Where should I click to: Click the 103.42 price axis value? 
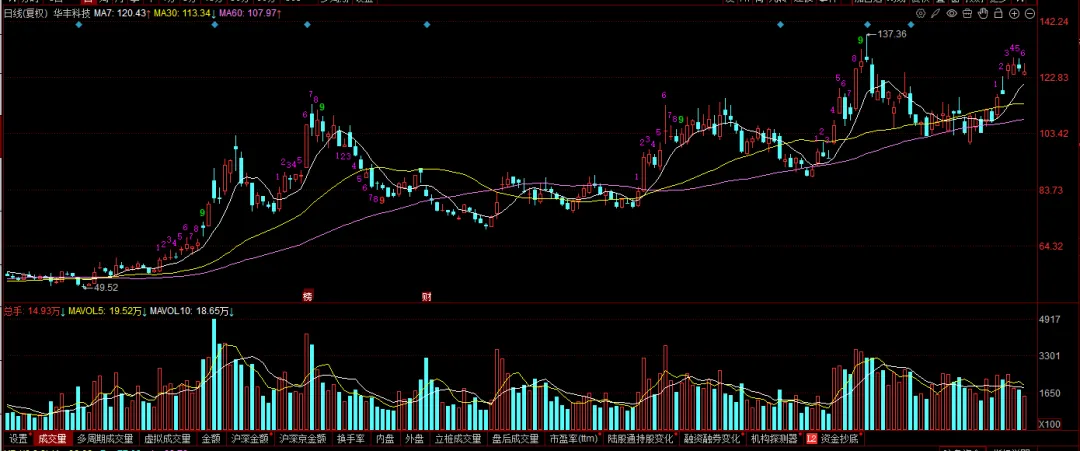pyautogui.click(x=1055, y=134)
